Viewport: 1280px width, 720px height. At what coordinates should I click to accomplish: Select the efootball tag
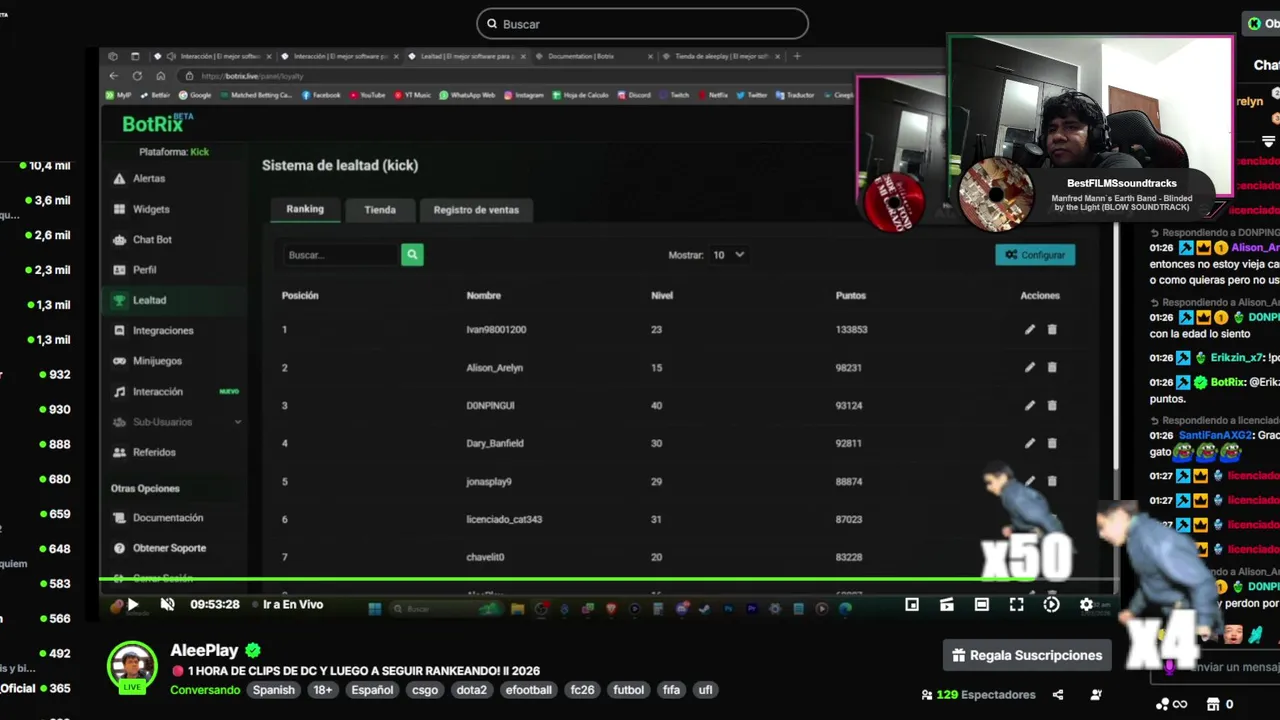tap(529, 690)
